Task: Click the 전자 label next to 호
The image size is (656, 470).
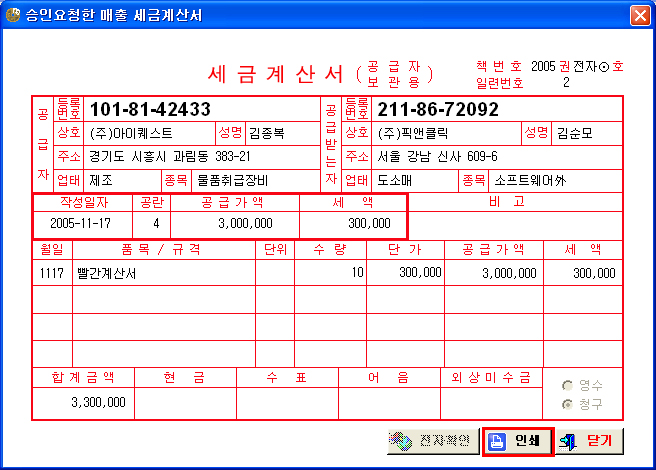Action: pyautogui.click(x=584, y=67)
